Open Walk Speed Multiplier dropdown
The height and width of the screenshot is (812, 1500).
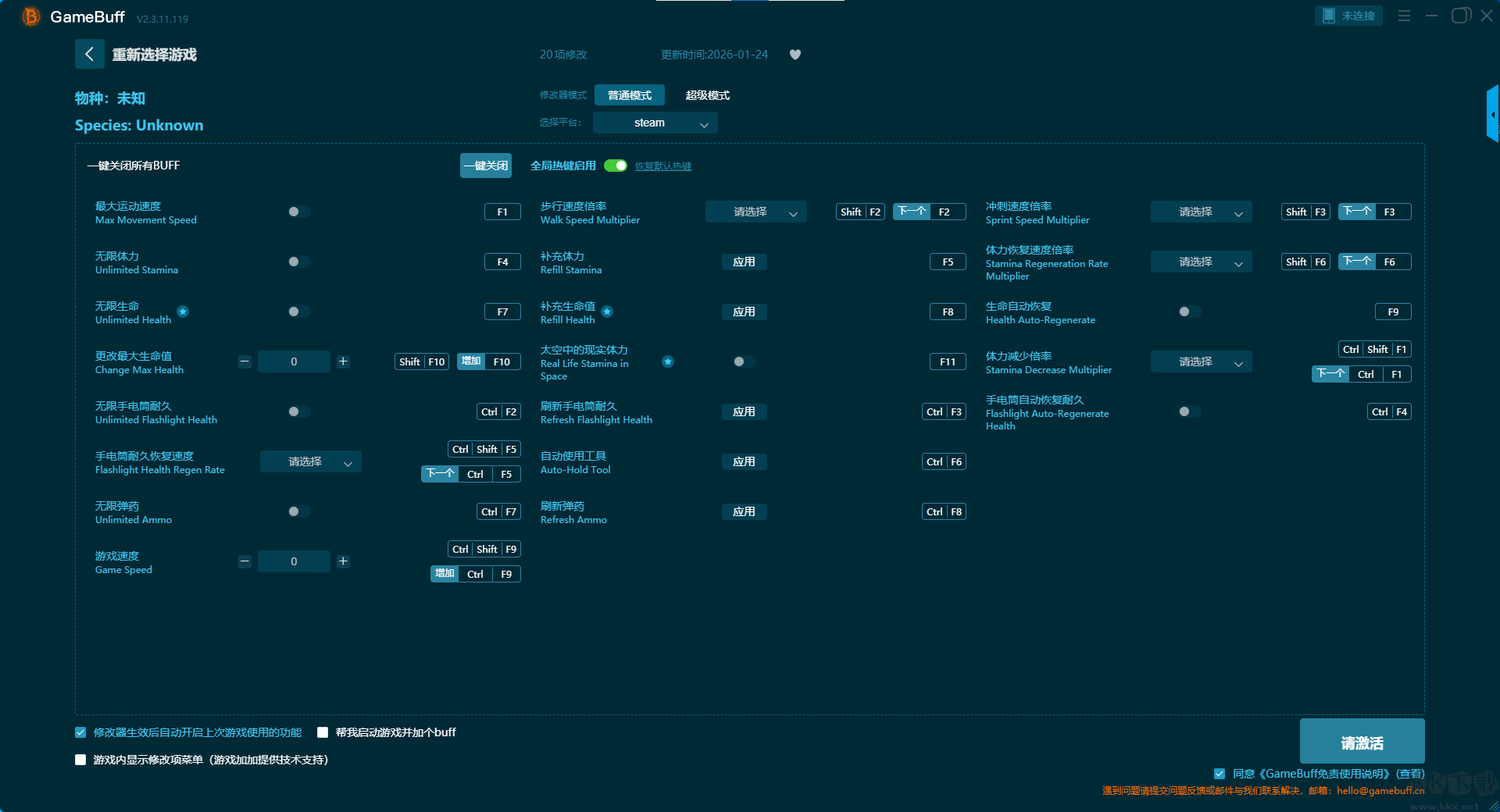[x=755, y=212]
